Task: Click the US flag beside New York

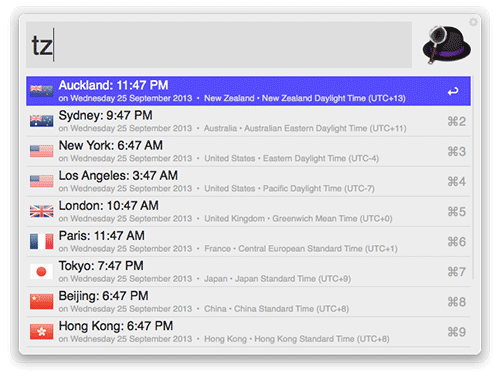Action: 41,151
